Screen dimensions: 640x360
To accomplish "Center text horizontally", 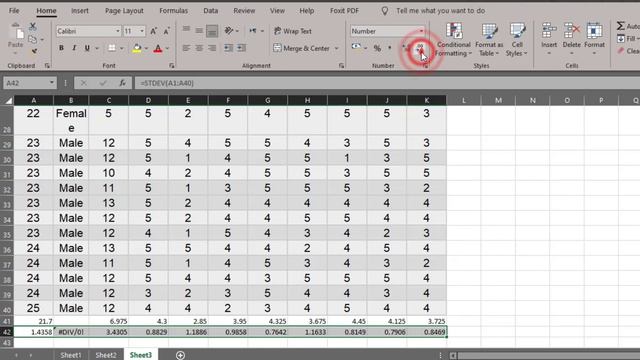I will (199, 48).
